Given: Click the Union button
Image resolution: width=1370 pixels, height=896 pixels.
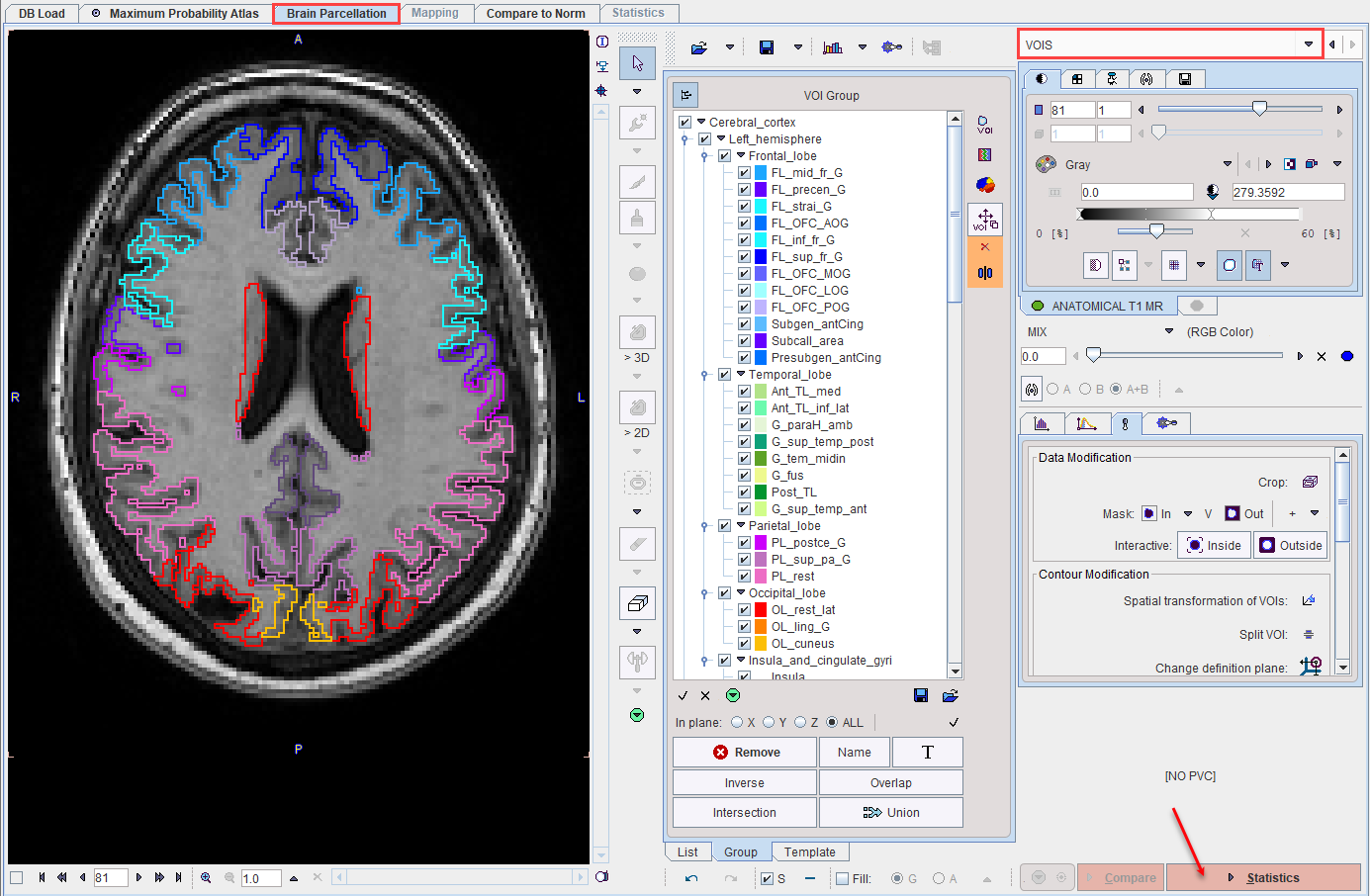Looking at the screenshot, I should click(x=891, y=812).
